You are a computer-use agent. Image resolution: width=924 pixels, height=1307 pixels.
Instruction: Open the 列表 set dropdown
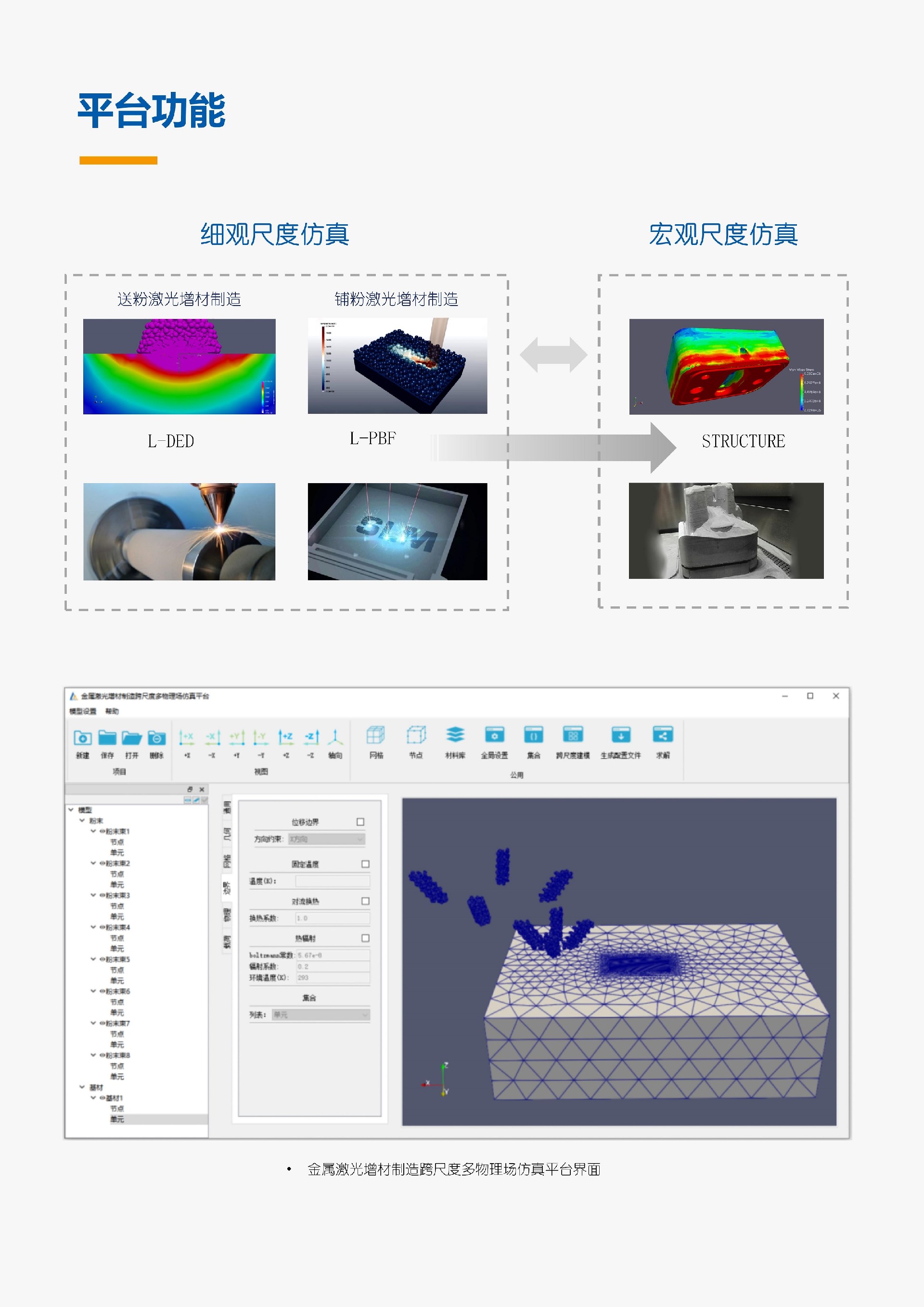tap(321, 1015)
